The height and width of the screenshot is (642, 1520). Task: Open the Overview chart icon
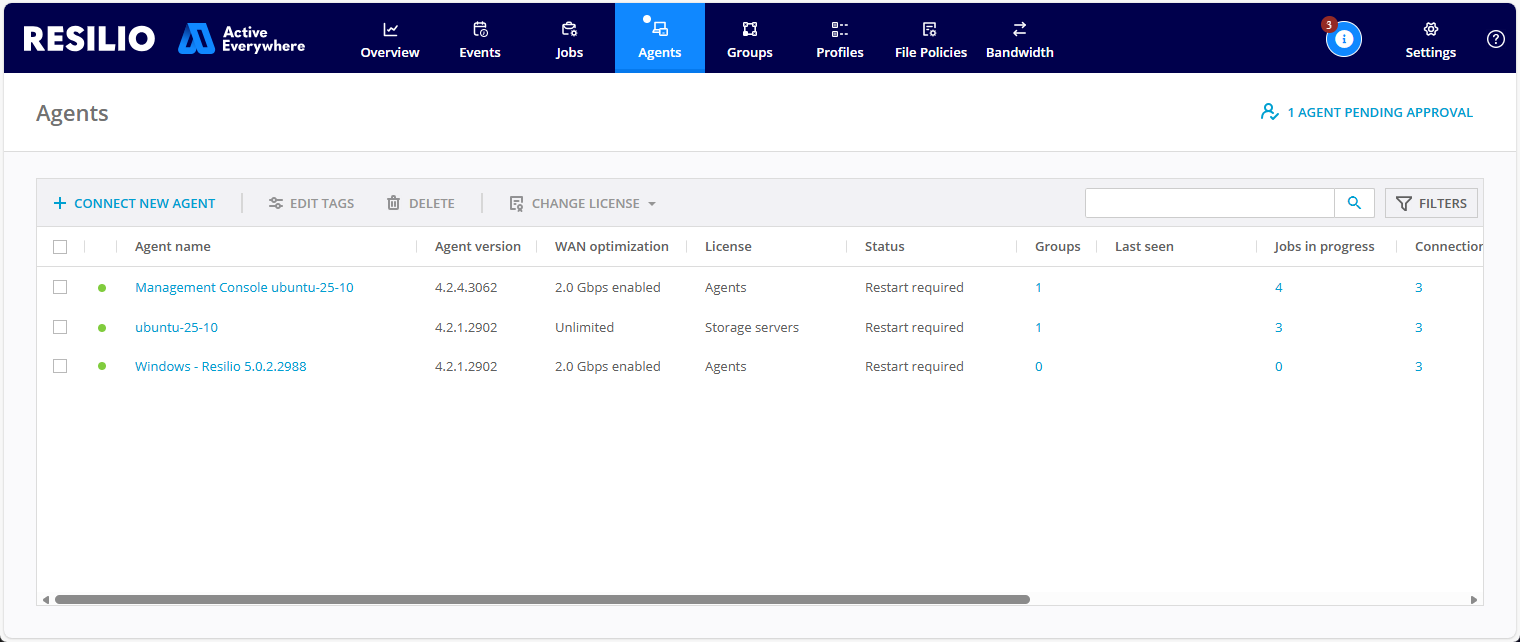coord(390,30)
